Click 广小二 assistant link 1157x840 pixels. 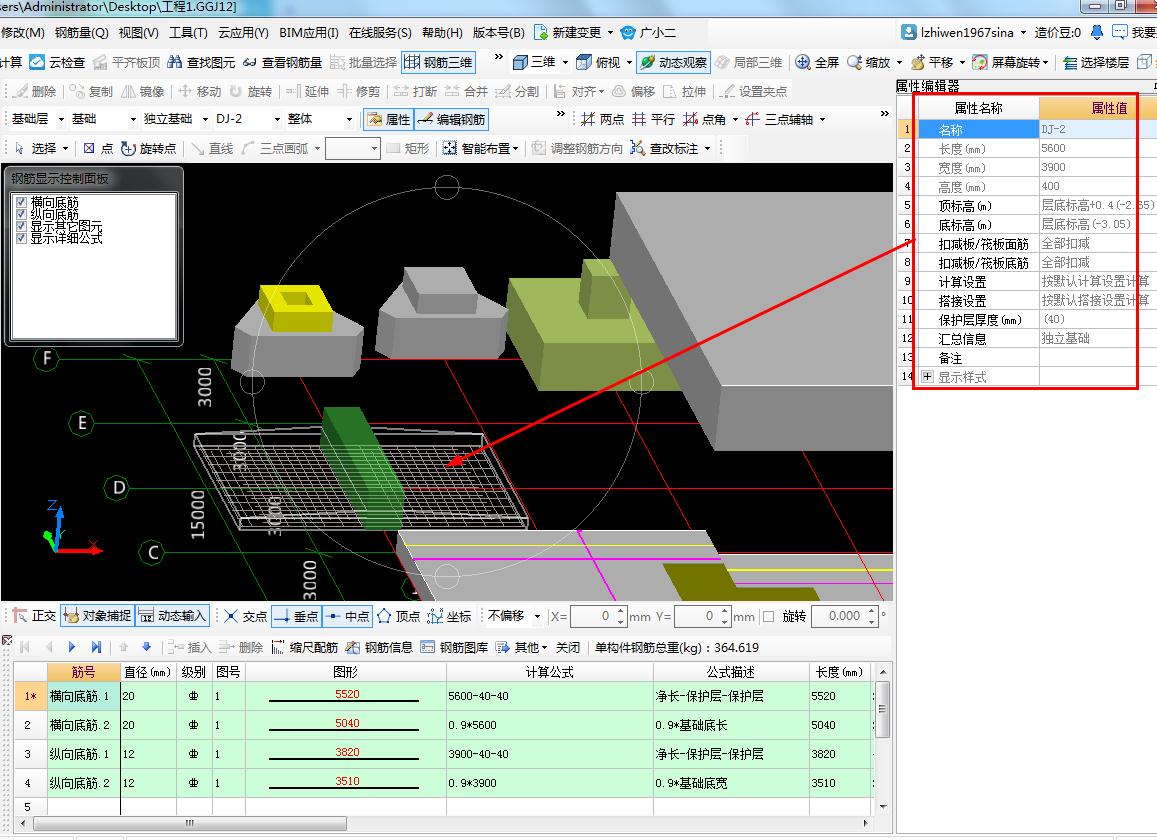(649, 32)
